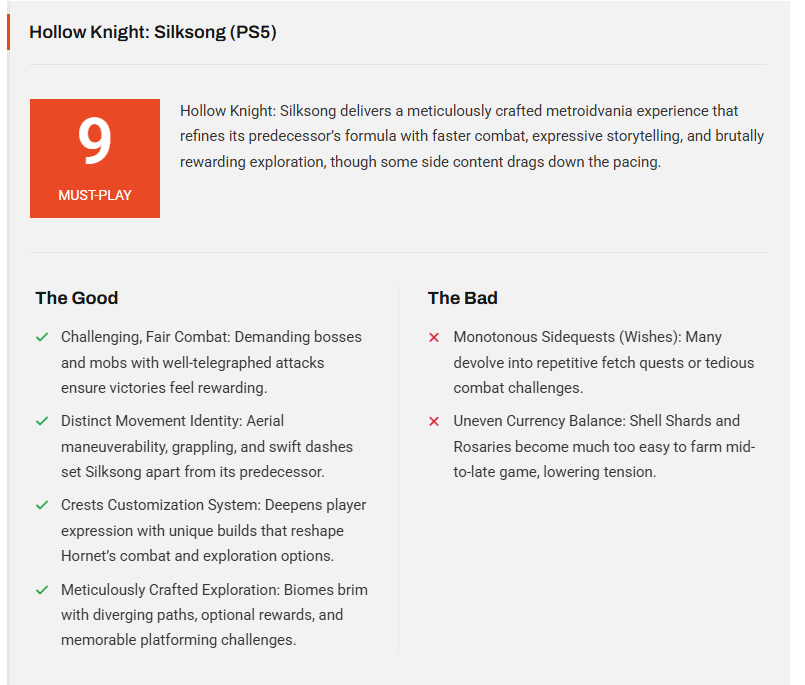This screenshot has height=685, width=805.
Task: Click the Uneven Currency Balance list item
Action: [x=603, y=446]
